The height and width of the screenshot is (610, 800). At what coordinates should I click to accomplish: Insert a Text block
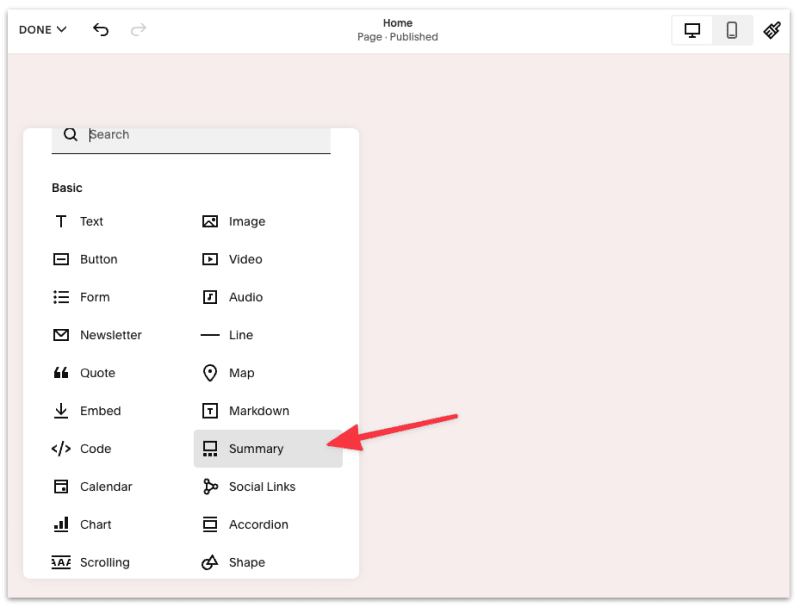click(x=91, y=221)
